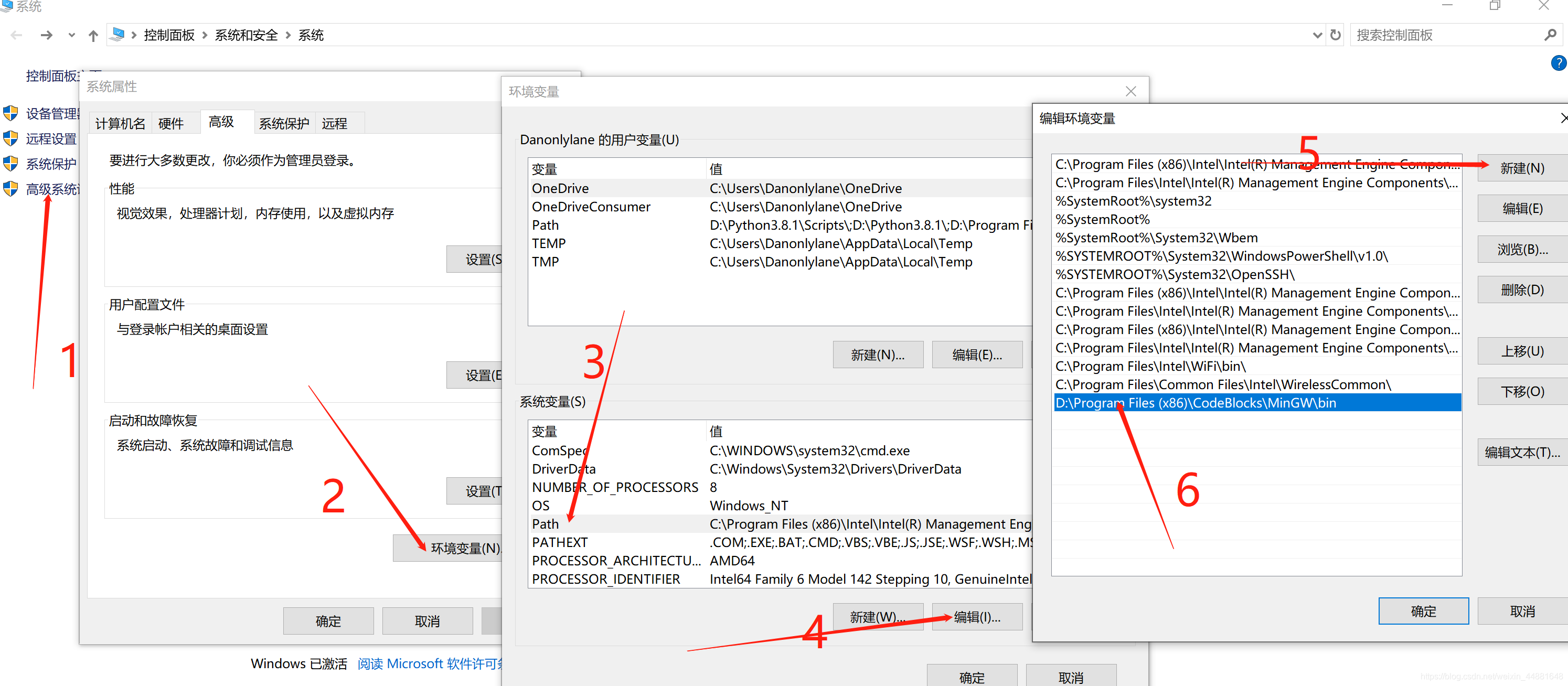
Task: Click 删除(D) in 编辑环境变量
Action: (x=1522, y=289)
